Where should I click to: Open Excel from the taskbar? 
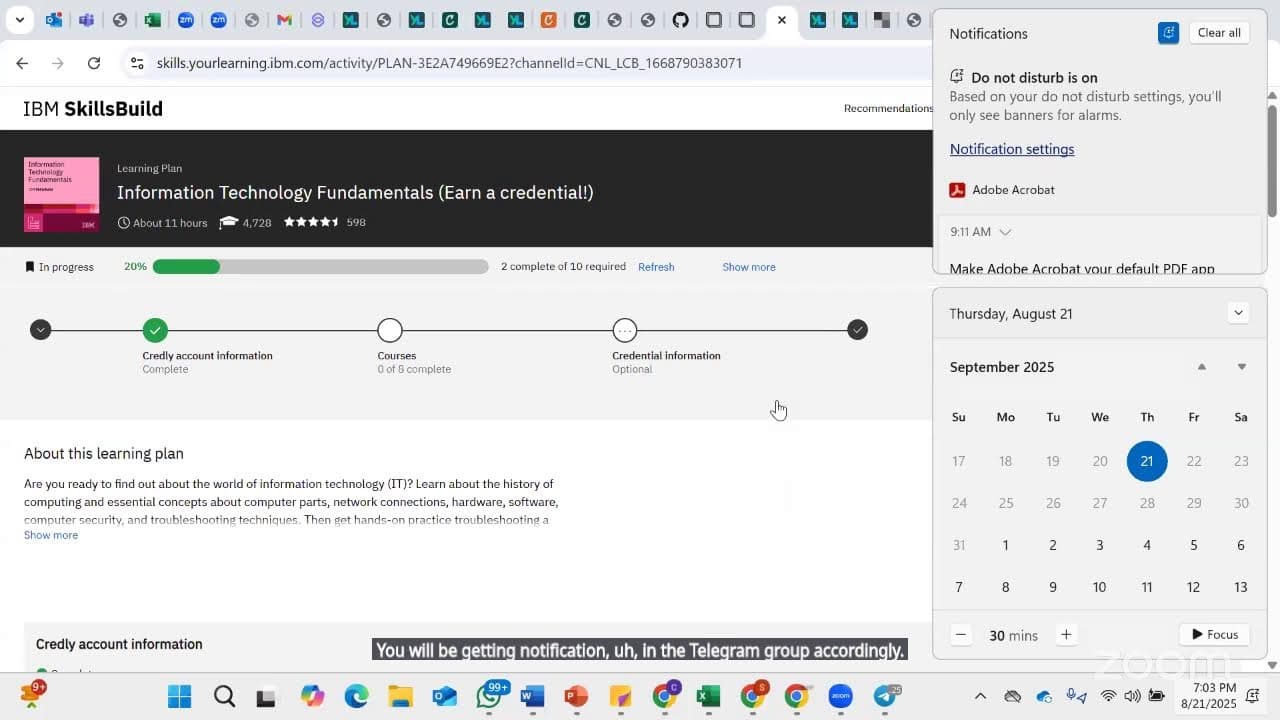coord(708,696)
